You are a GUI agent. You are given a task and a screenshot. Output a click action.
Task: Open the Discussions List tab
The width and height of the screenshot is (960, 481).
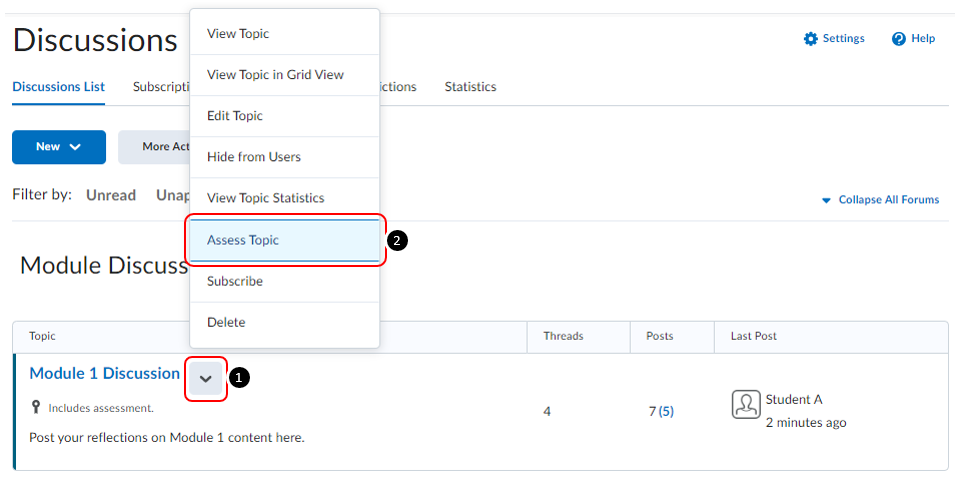[x=58, y=87]
